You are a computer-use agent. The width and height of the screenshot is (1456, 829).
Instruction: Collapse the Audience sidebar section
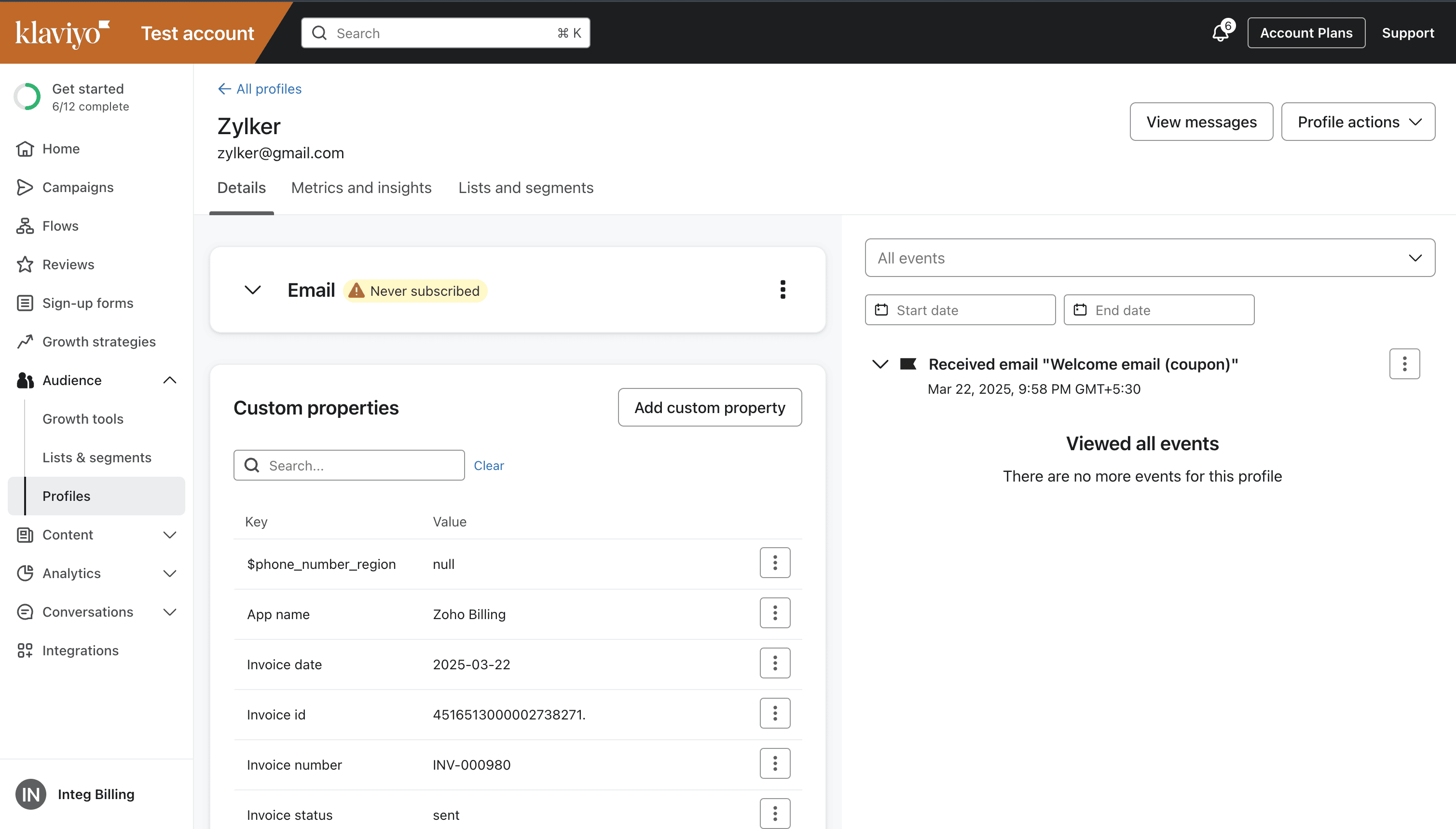click(x=170, y=380)
